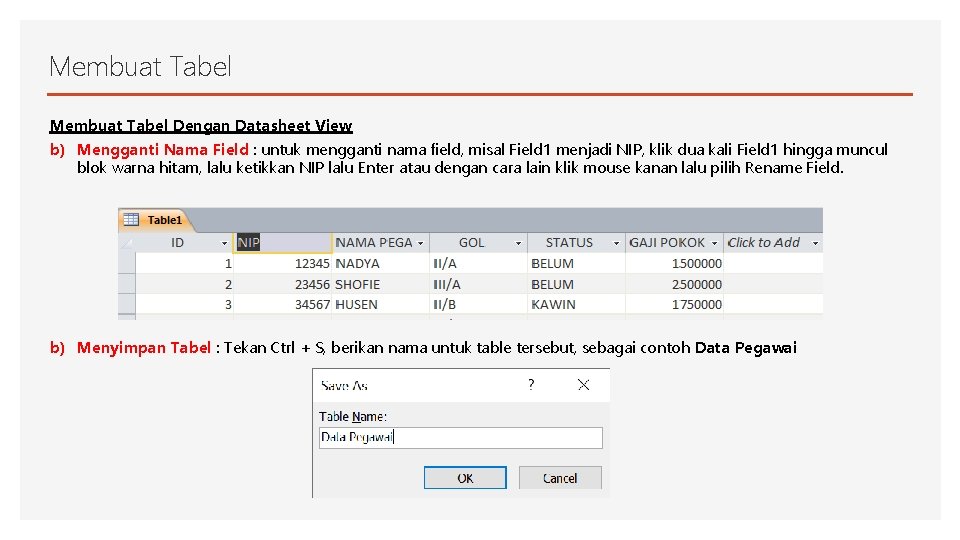Viewport: 960px width, 540px height.
Task: Open the GOL column dropdown arrow
Action: 519,243
